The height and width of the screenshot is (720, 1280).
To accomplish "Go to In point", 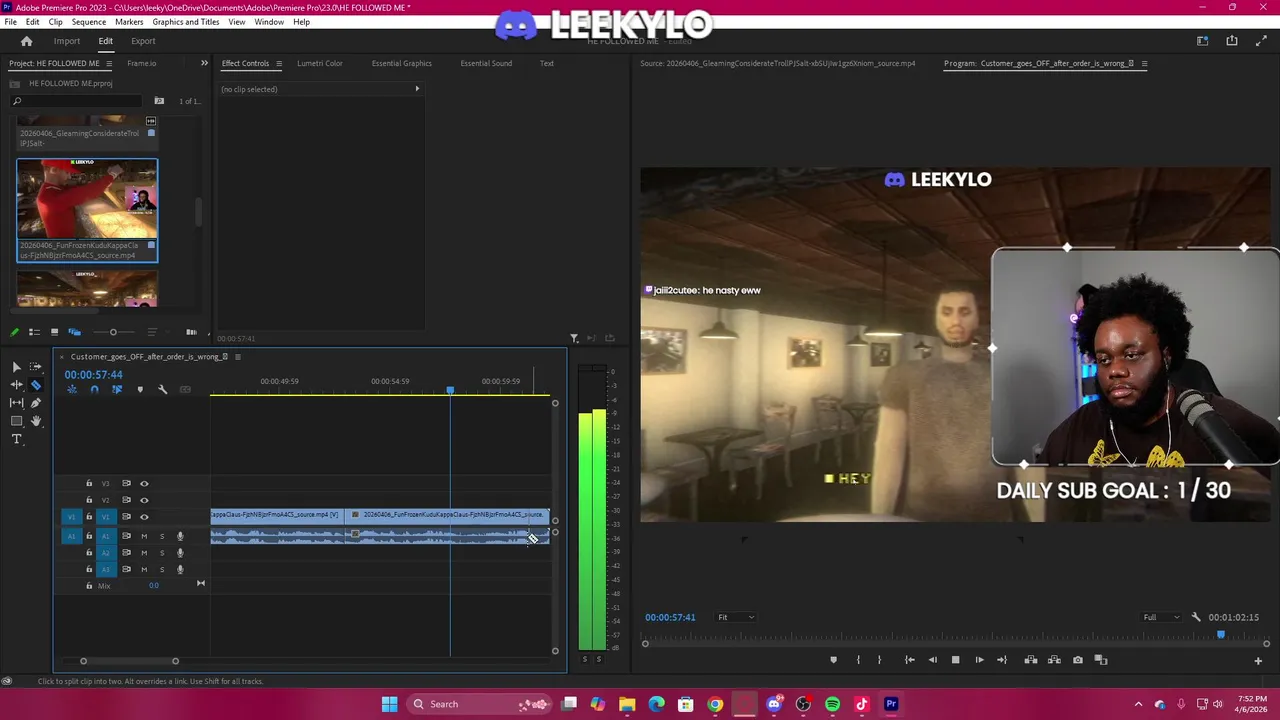I will click(909, 660).
